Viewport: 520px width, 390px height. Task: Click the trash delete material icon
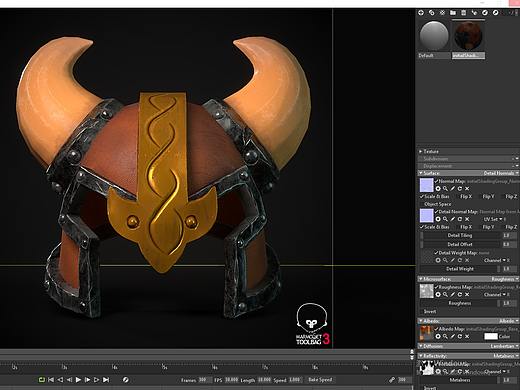click(463, 13)
